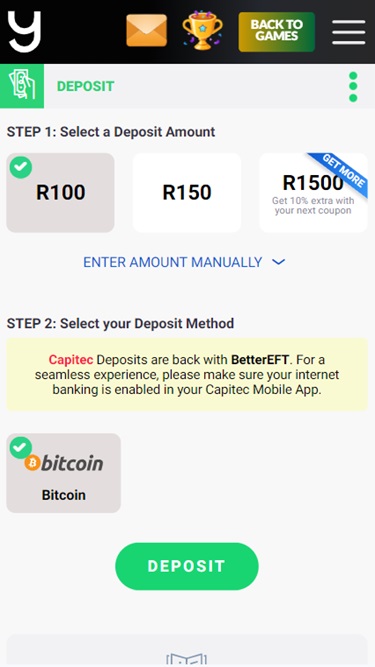
Task: Select the Deposit section title
Action: (85, 86)
